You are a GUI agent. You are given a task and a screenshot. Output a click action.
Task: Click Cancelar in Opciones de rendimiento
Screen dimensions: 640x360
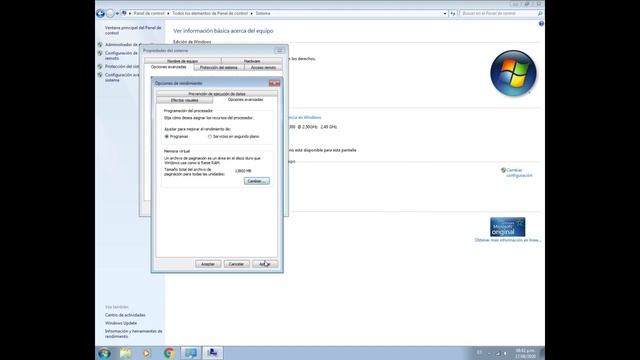(x=236, y=264)
